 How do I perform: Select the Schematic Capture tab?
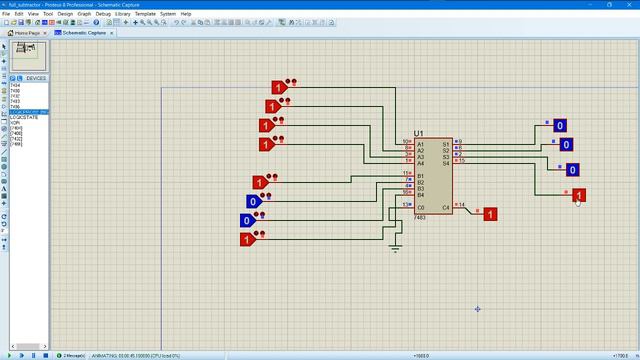coord(80,33)
